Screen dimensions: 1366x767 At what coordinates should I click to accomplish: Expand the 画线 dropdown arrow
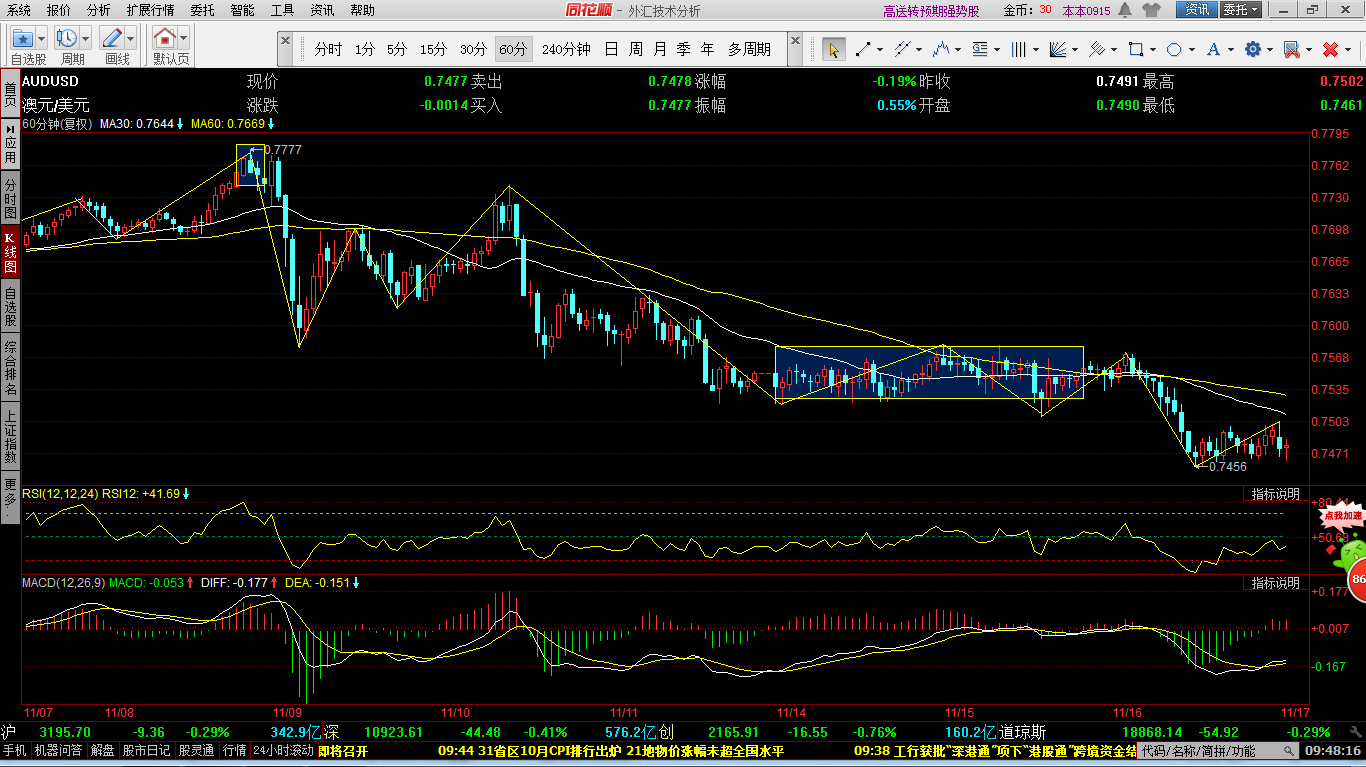point(131,39)
